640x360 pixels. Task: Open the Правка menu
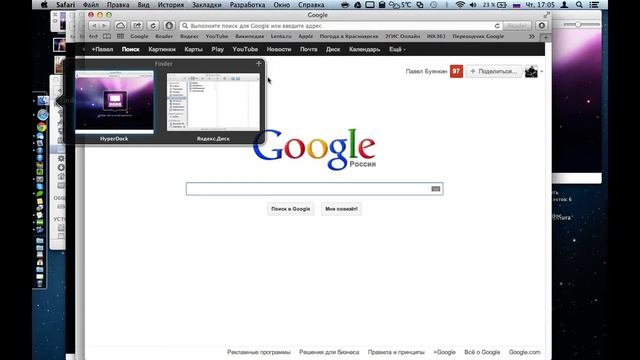tap(118, 5)
